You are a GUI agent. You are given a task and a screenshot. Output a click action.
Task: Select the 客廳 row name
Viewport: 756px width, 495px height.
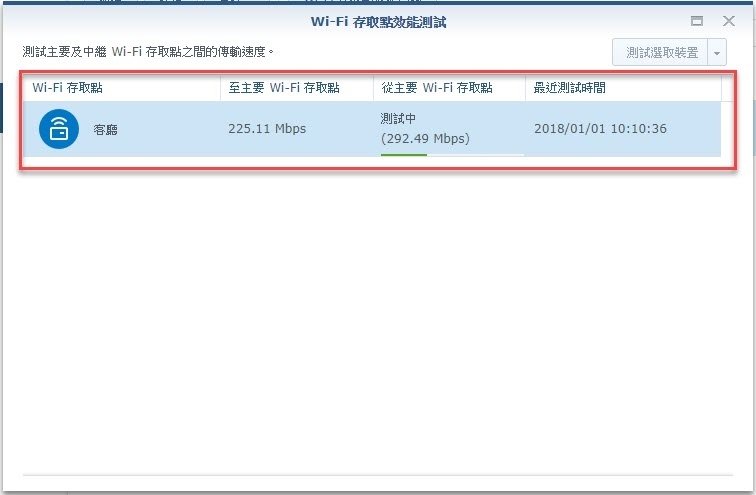tap(106, 129)
